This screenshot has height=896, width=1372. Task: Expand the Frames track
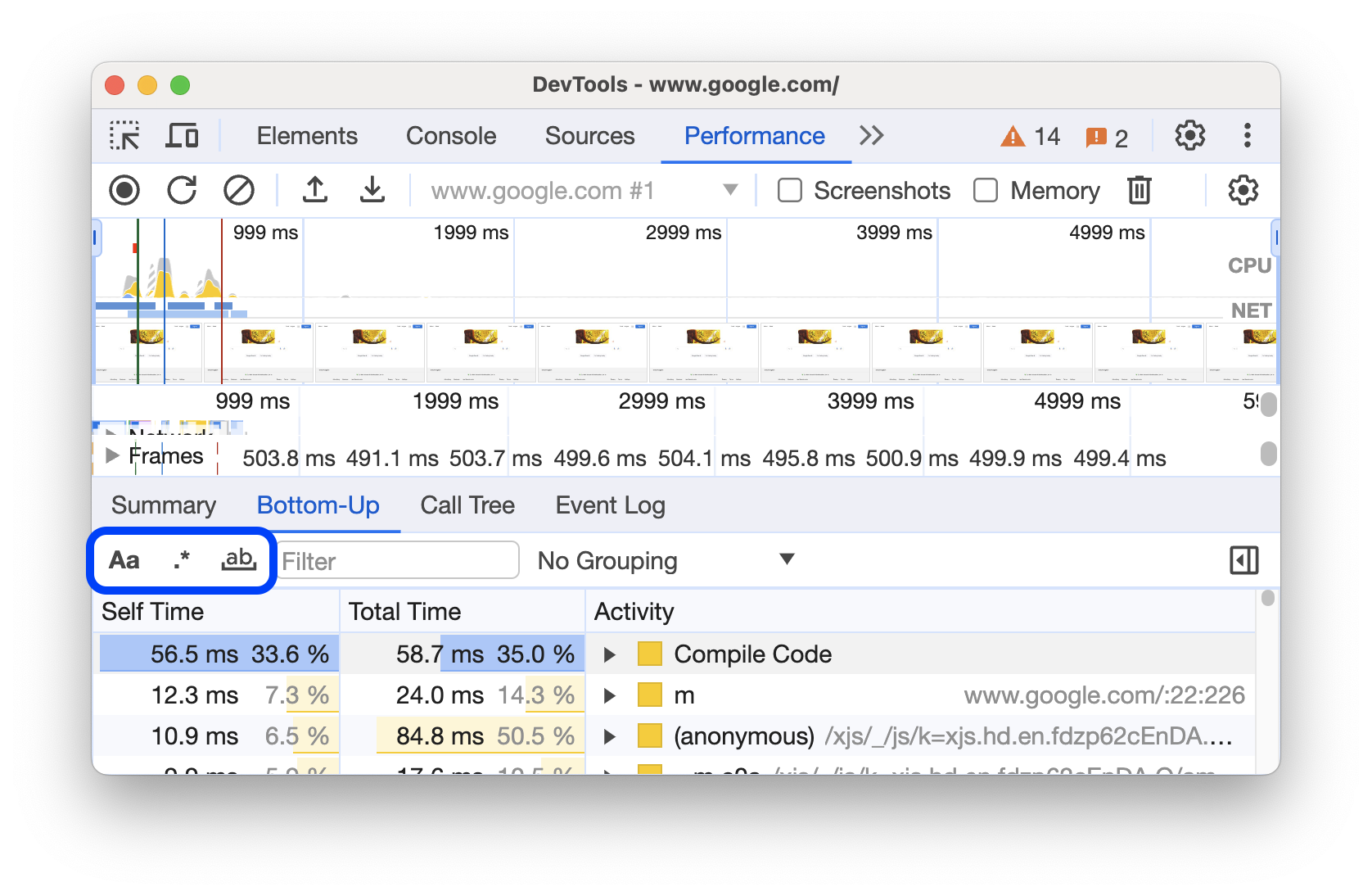111,456
